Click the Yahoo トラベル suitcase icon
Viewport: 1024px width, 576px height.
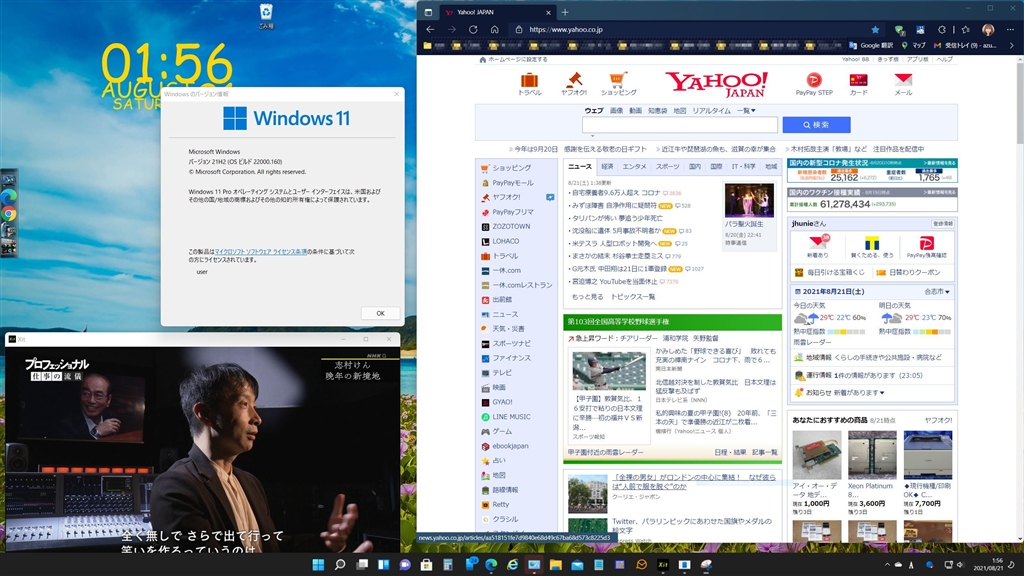[x=529, y=80]
